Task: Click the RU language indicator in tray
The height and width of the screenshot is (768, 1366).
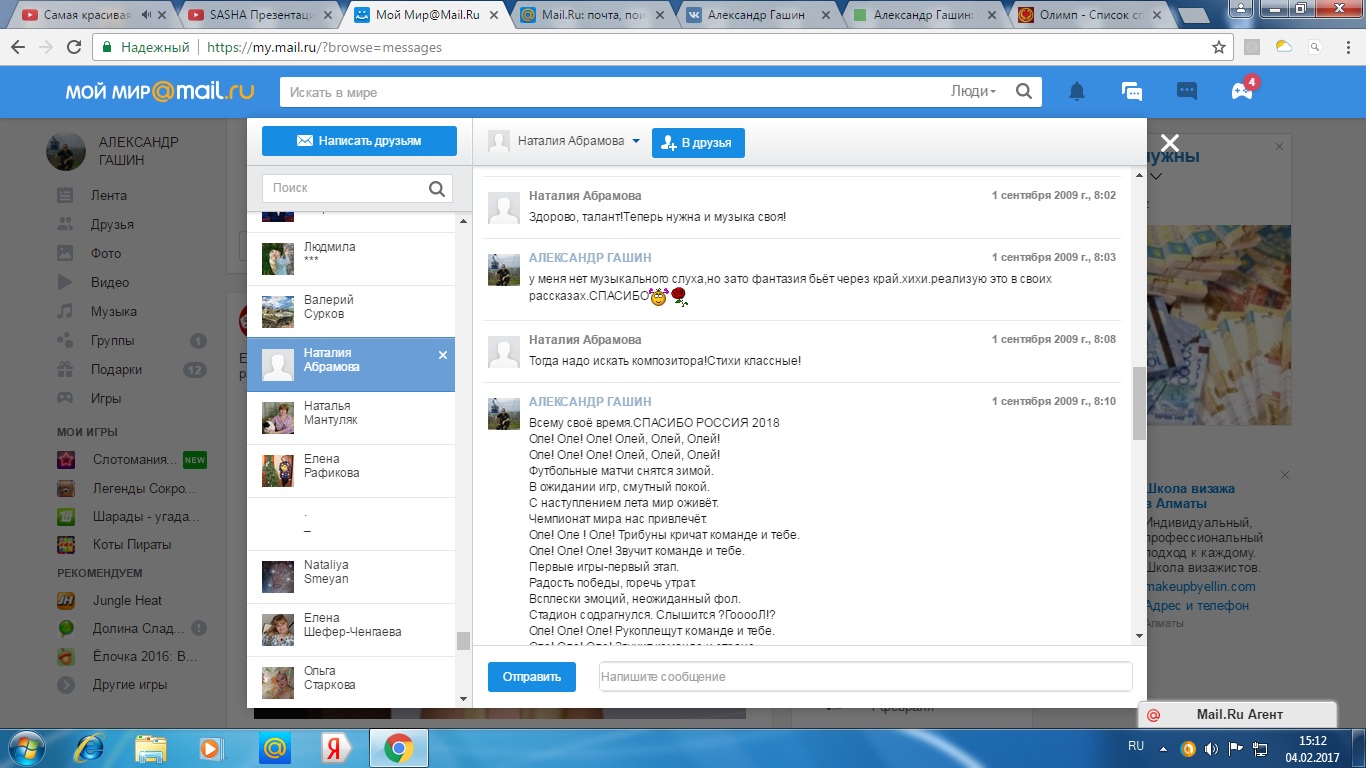Action: [1136, 746]
